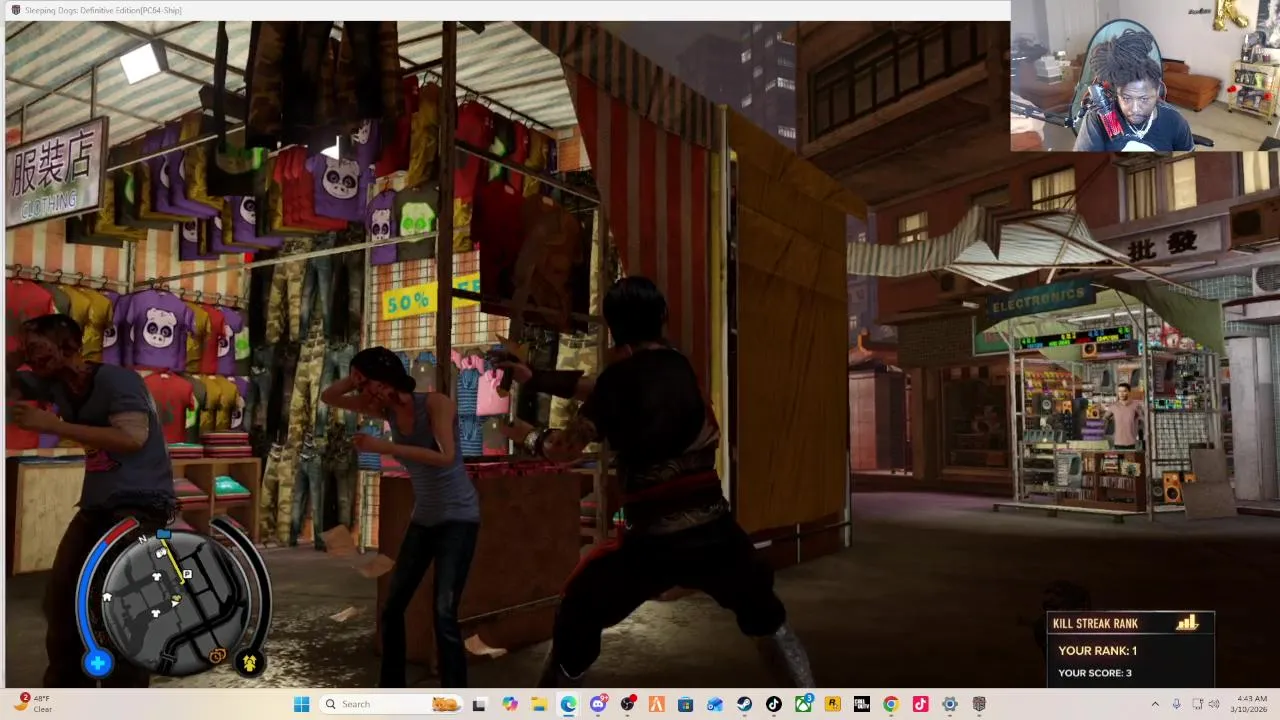Viewport: 1280px width, 720px height.
Task: Switch to Sleeping Dogs game in the taskbar
Action: click(979, 704)
